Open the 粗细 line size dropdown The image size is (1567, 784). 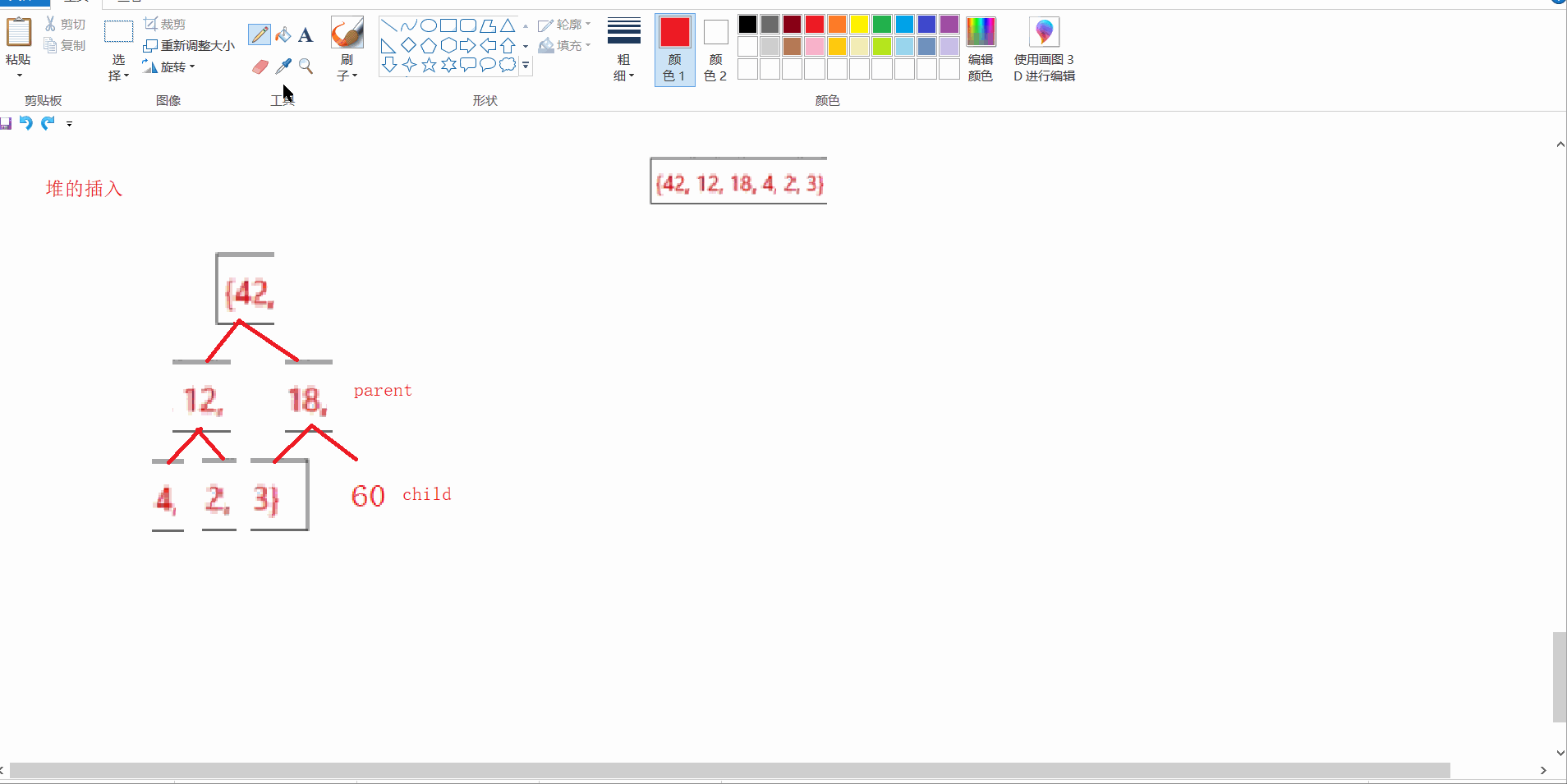[624, 49]
